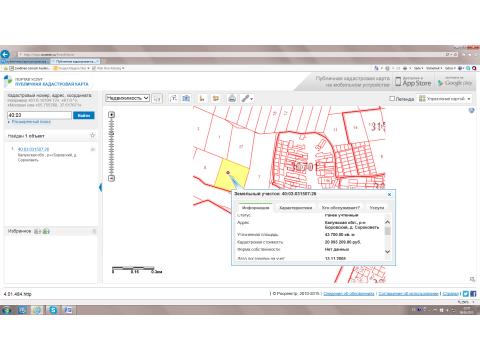Click the toolbar icon next to Недвижимость dropdown
Screen dimensions: 480x360
[x=157, y=99]
